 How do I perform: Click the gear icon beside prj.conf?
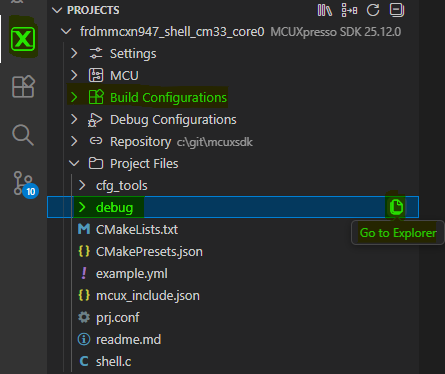click(x=84, y=317)
